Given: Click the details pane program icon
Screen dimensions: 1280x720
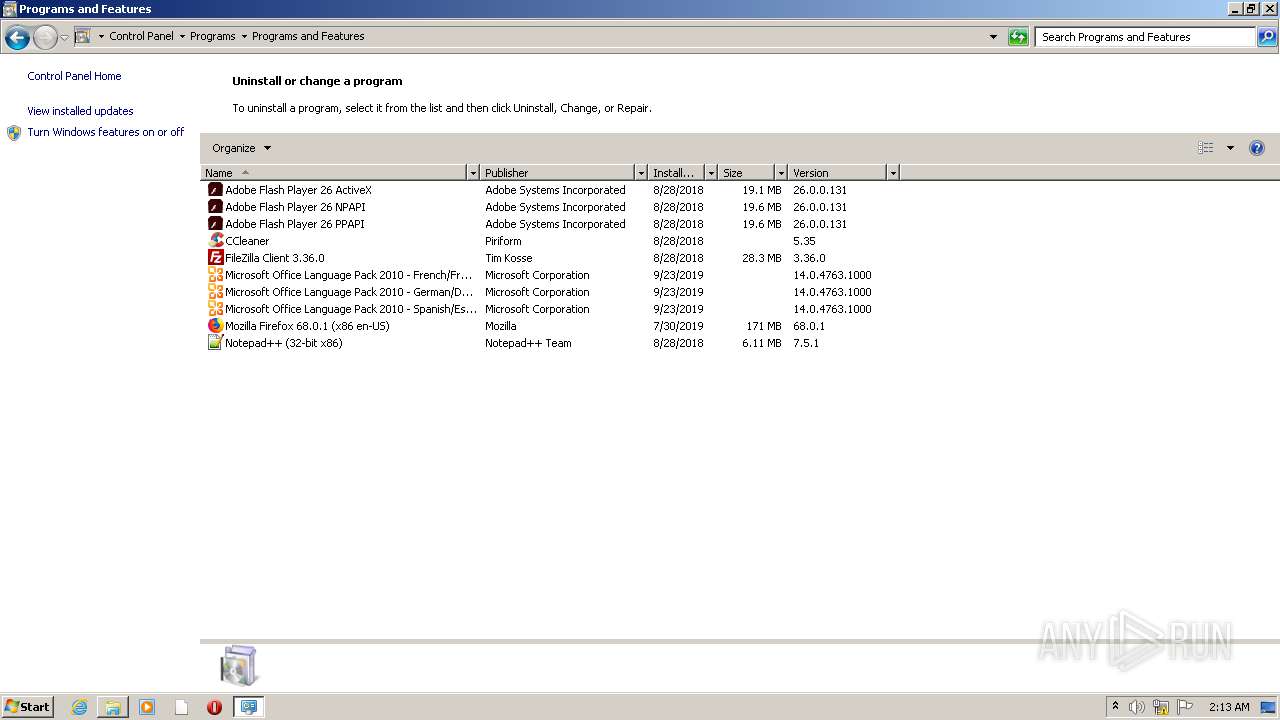Looking at the screenshot, I should pyautogui.click(x=239, y=666).
